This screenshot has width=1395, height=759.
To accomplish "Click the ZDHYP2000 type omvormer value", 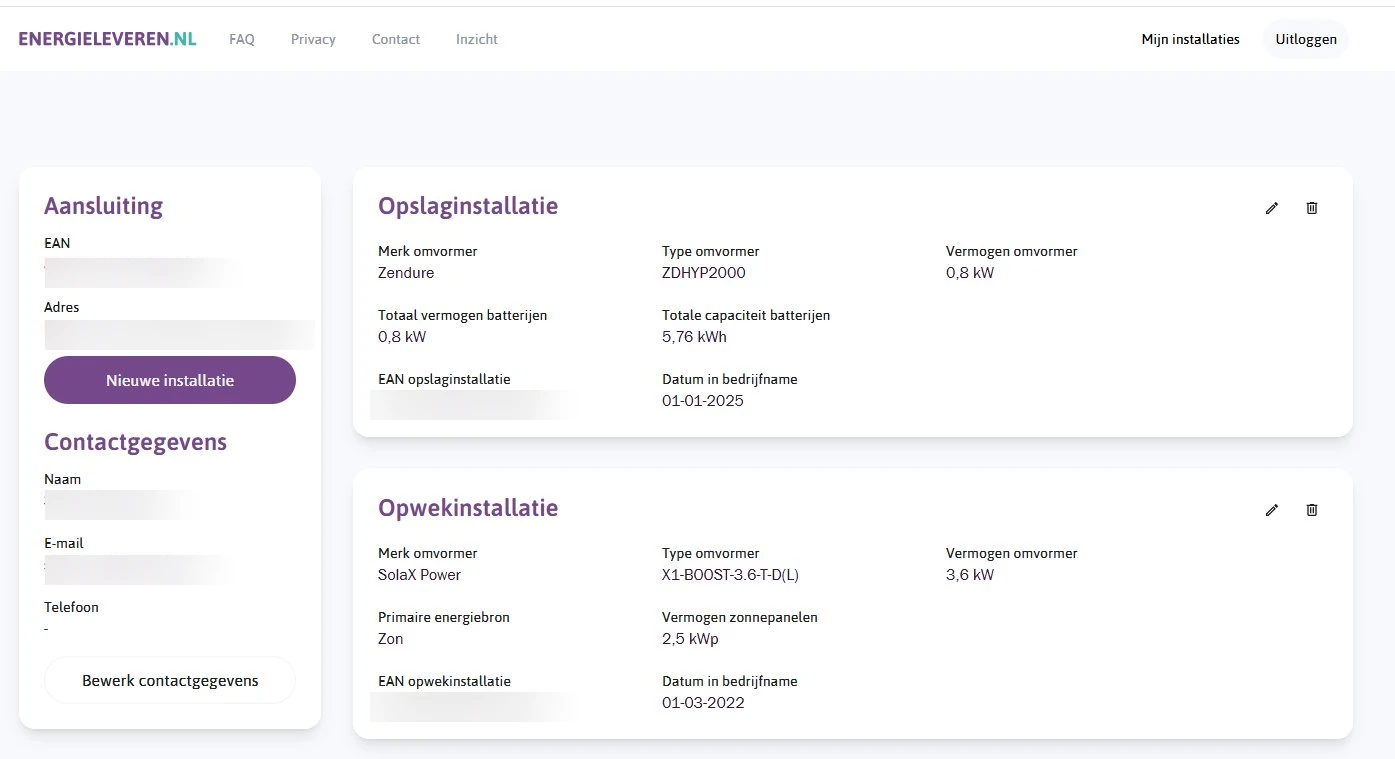I will [x=703, y=273].
